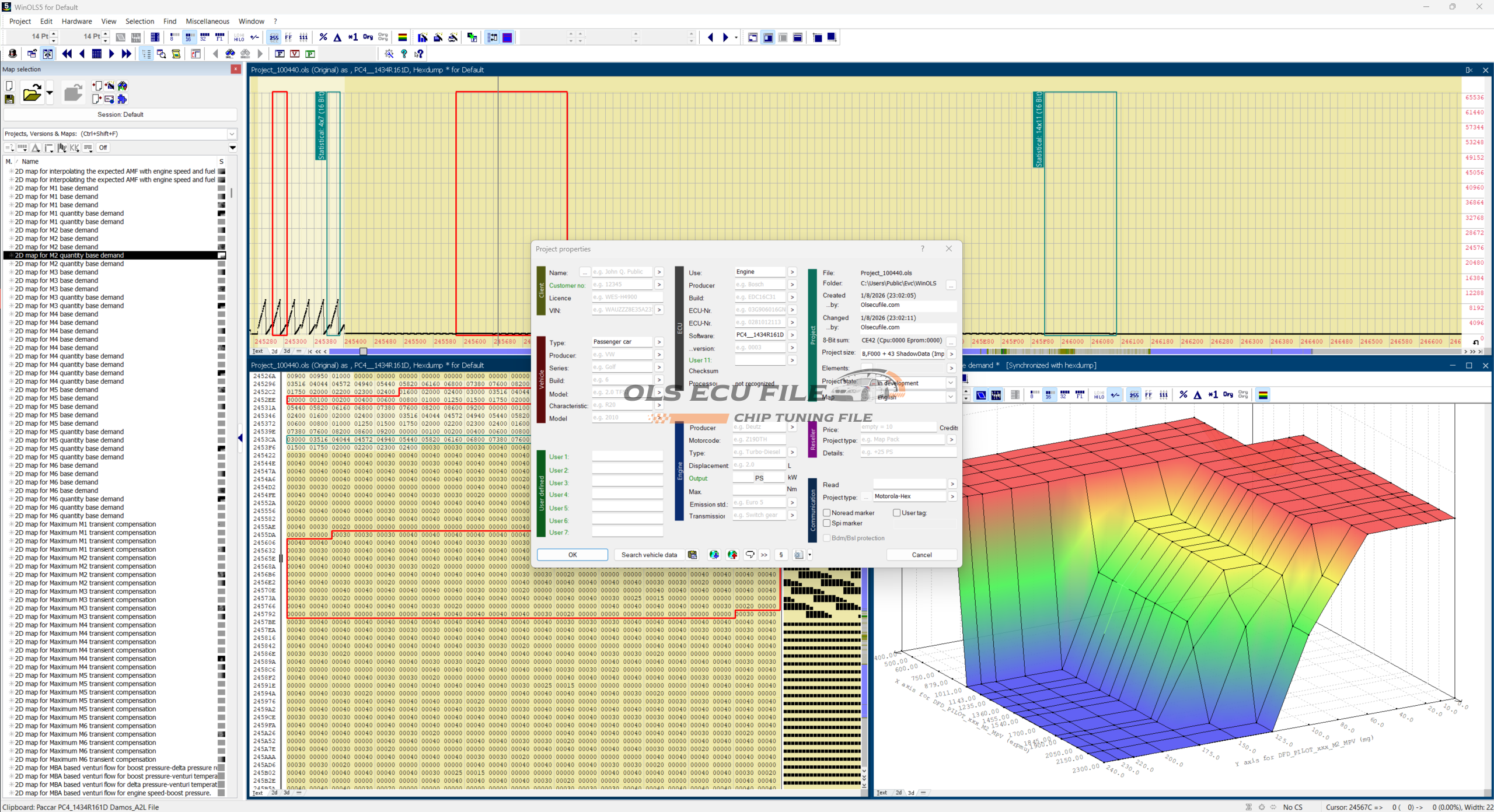The height and width of the screenshot is (812, 1494).
Task: Open the Hardware menu
Action: 76,22
